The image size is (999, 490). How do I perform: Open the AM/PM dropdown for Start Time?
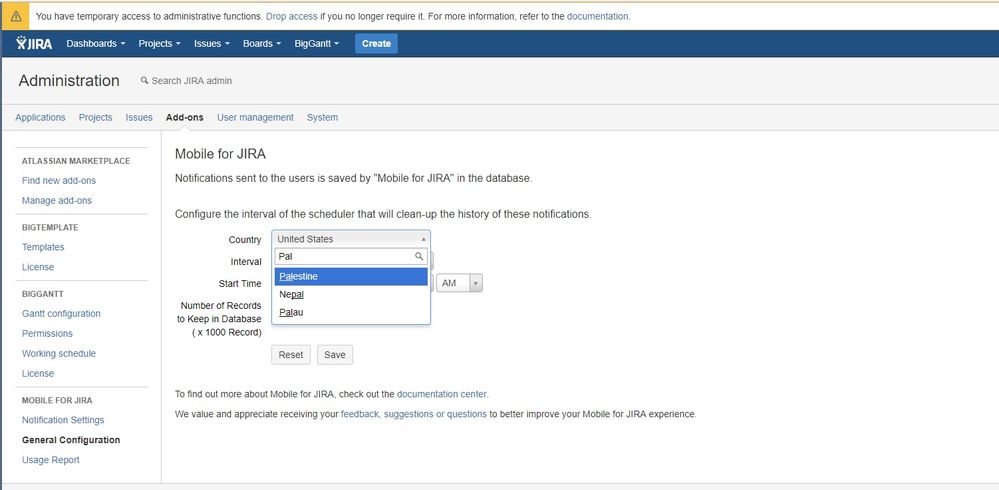pyautogui.click(x=459, y=283)
